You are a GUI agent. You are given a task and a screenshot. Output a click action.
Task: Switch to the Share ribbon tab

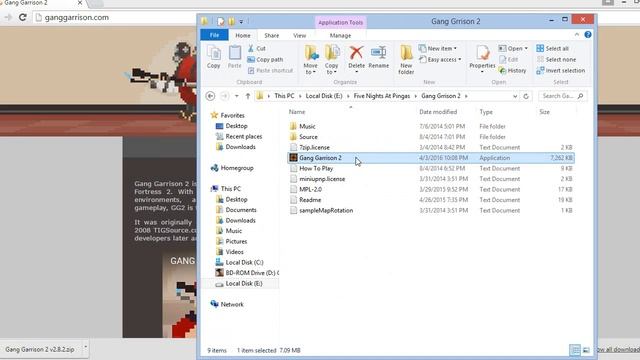271,35
